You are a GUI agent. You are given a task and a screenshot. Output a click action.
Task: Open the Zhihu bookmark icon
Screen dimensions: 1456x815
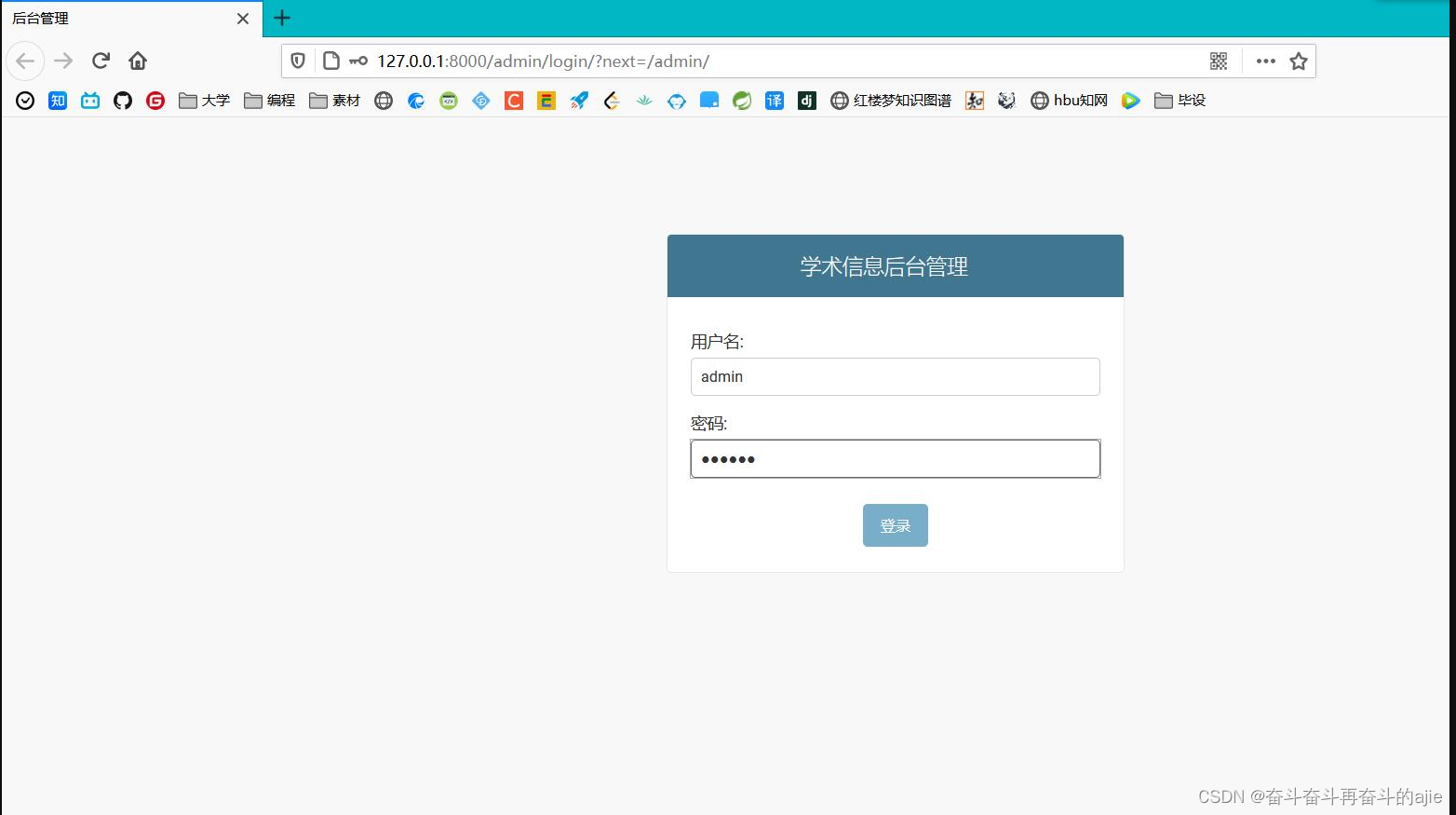point(58,101)
